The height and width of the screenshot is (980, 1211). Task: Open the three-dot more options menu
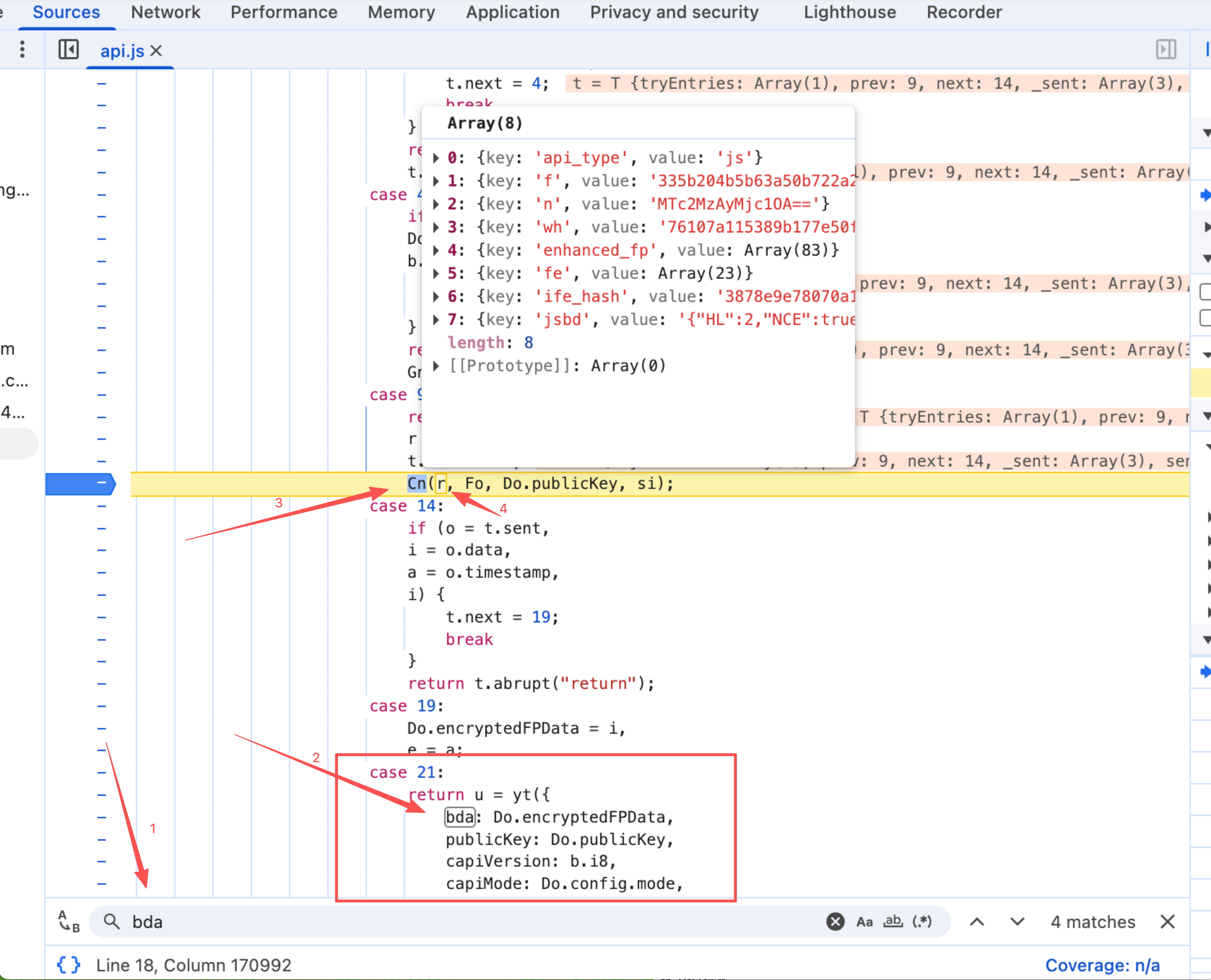pyautogui.click(x=23, y=50)
